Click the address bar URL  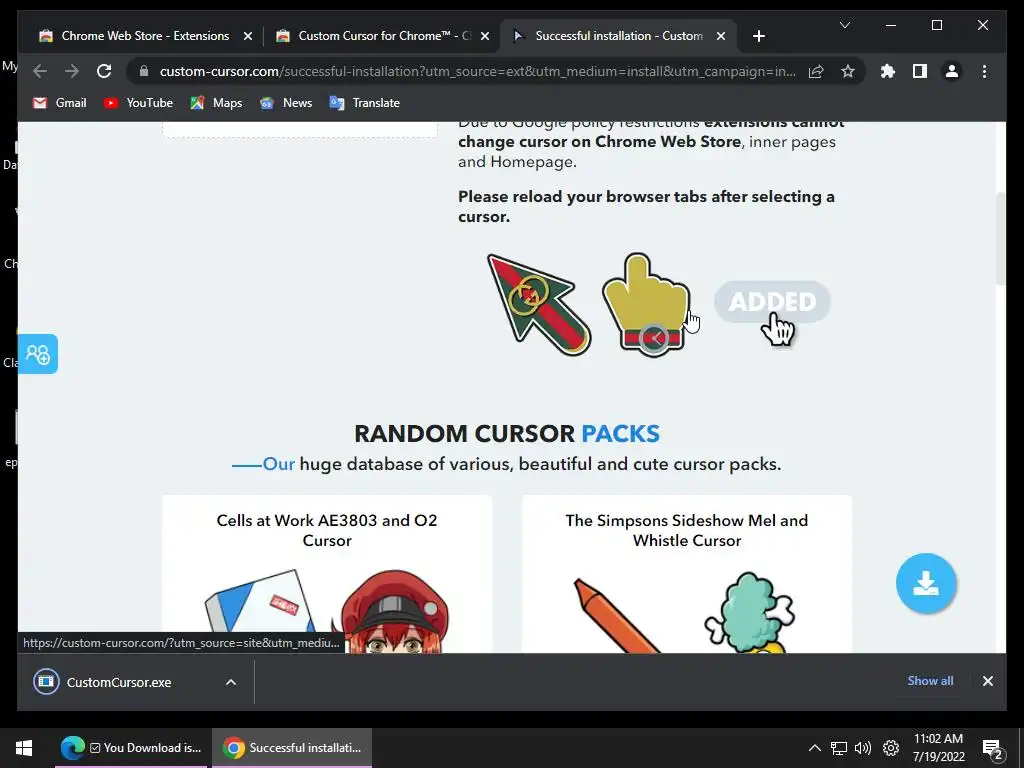(477, 71)
